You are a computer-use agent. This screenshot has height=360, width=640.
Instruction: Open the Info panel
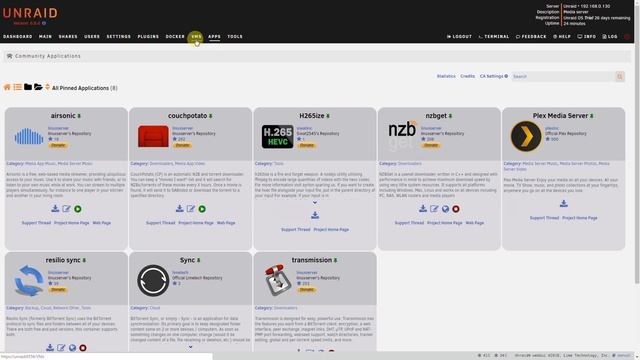pyautogui.click(x=587, y=37)
